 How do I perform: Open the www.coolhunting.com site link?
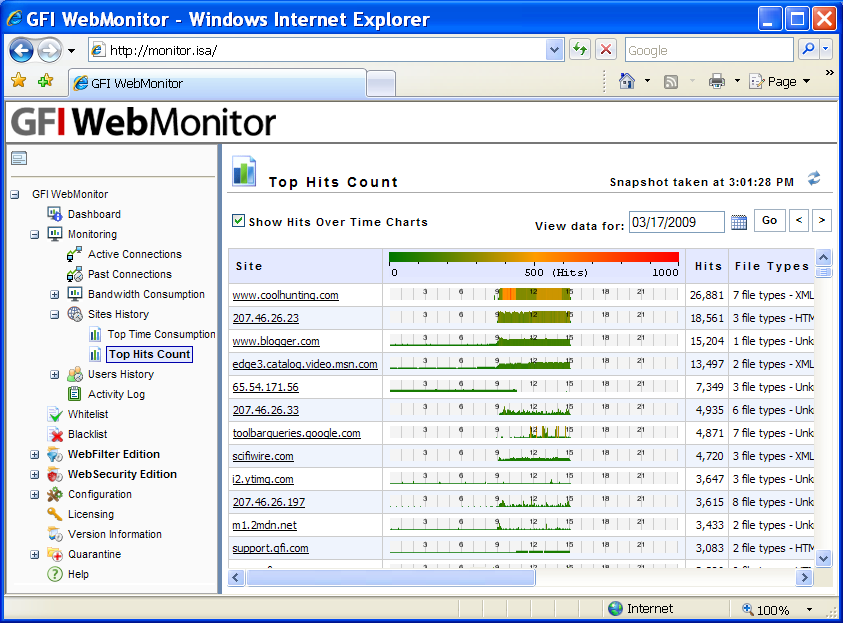click(285, 295)
